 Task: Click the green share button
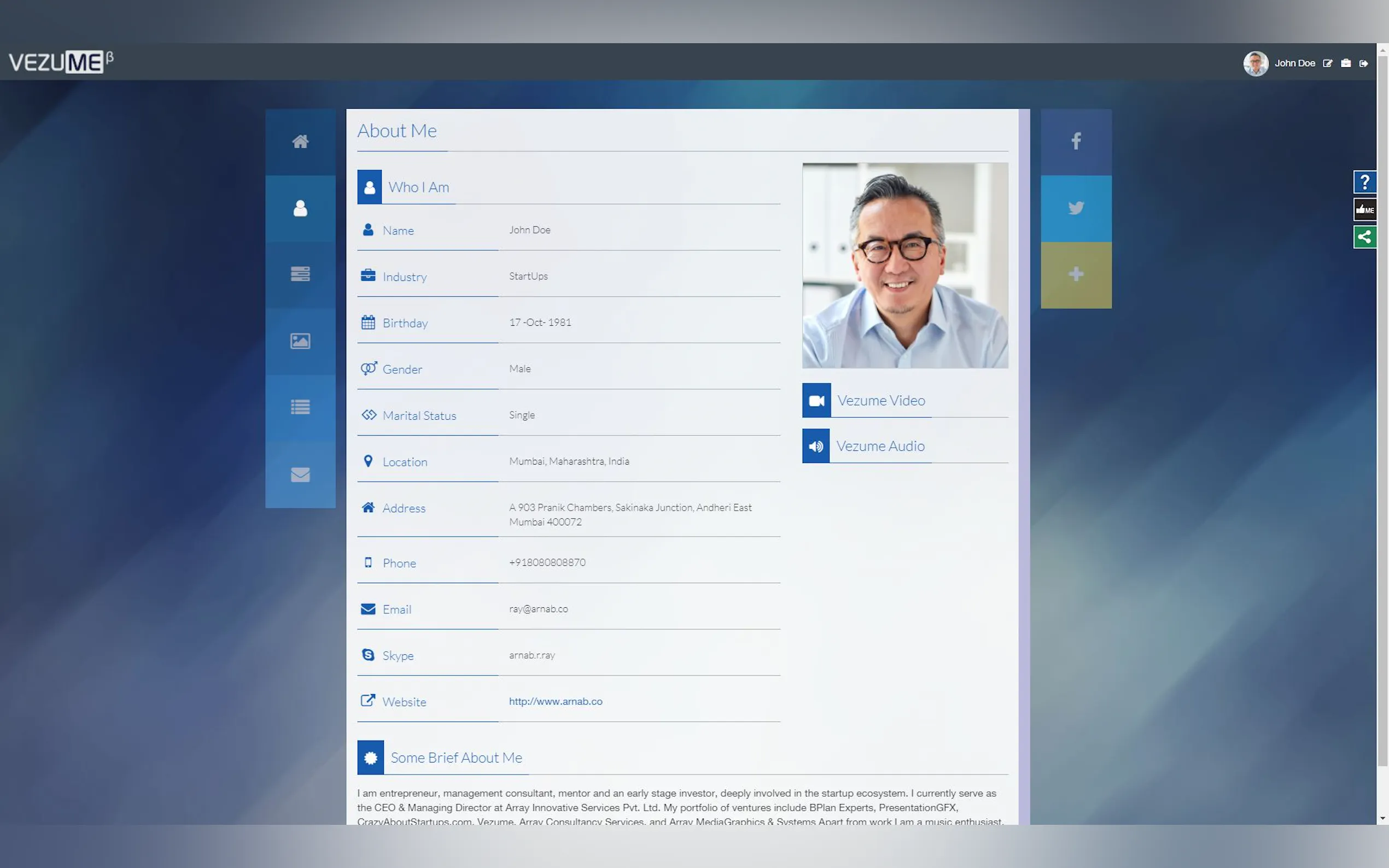click(1364, 237)
